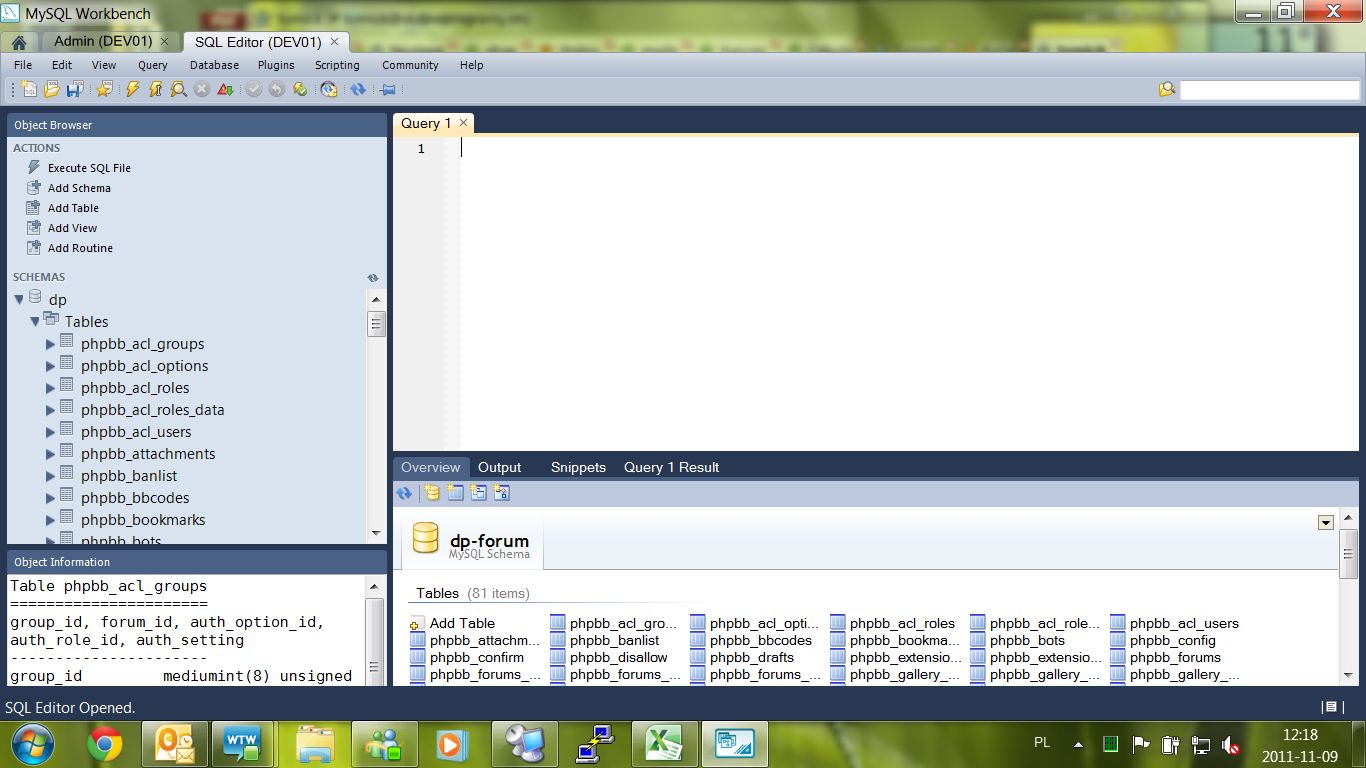Click the create view icon in Overview toolbar
The height and width of the screenshot is (768, 1366).
(478, 492)
